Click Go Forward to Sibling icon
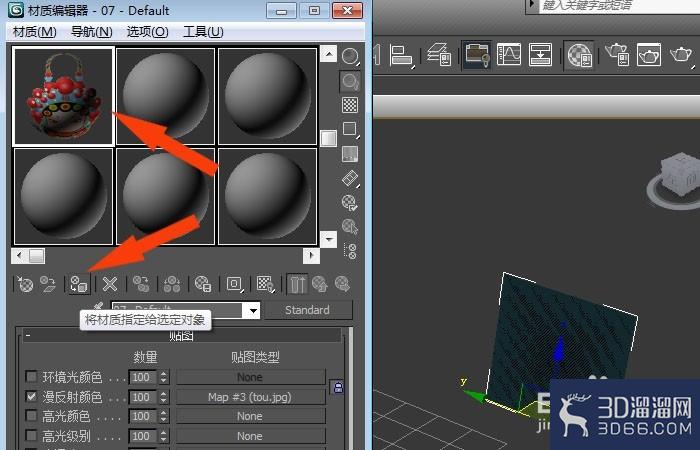The width and height of the screenshot is (700, 450). pos(342,284)
